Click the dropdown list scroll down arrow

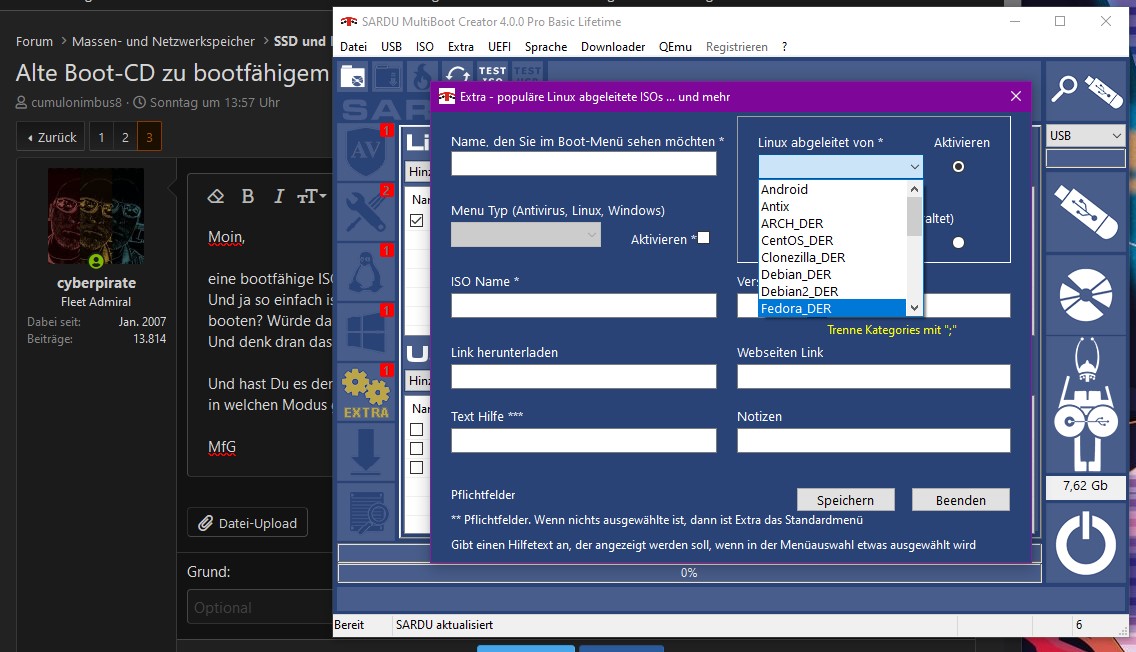pyautogui.click(x=914, y=308)
